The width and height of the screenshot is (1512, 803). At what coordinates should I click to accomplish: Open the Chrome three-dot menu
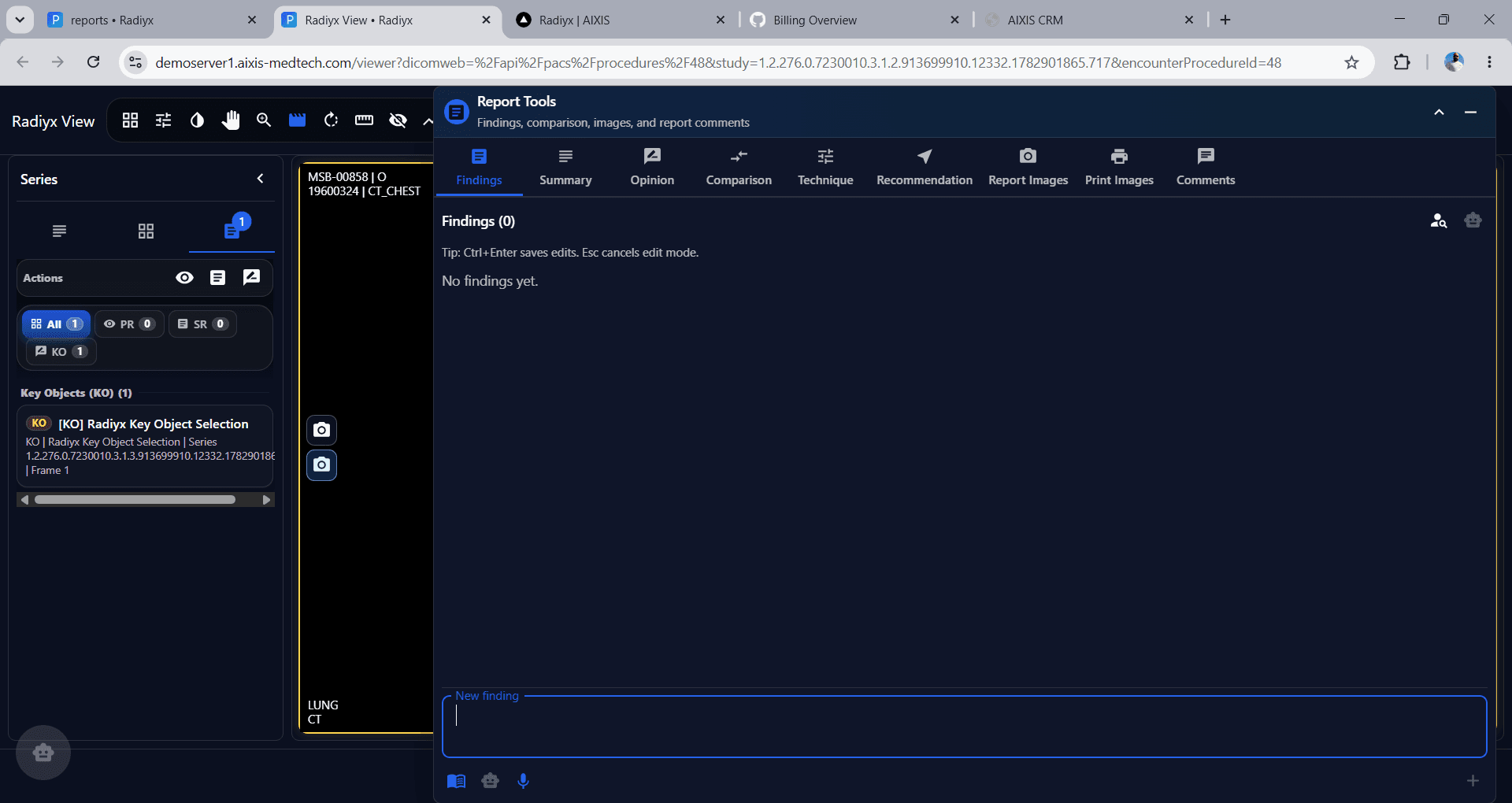click(1489, 62)
